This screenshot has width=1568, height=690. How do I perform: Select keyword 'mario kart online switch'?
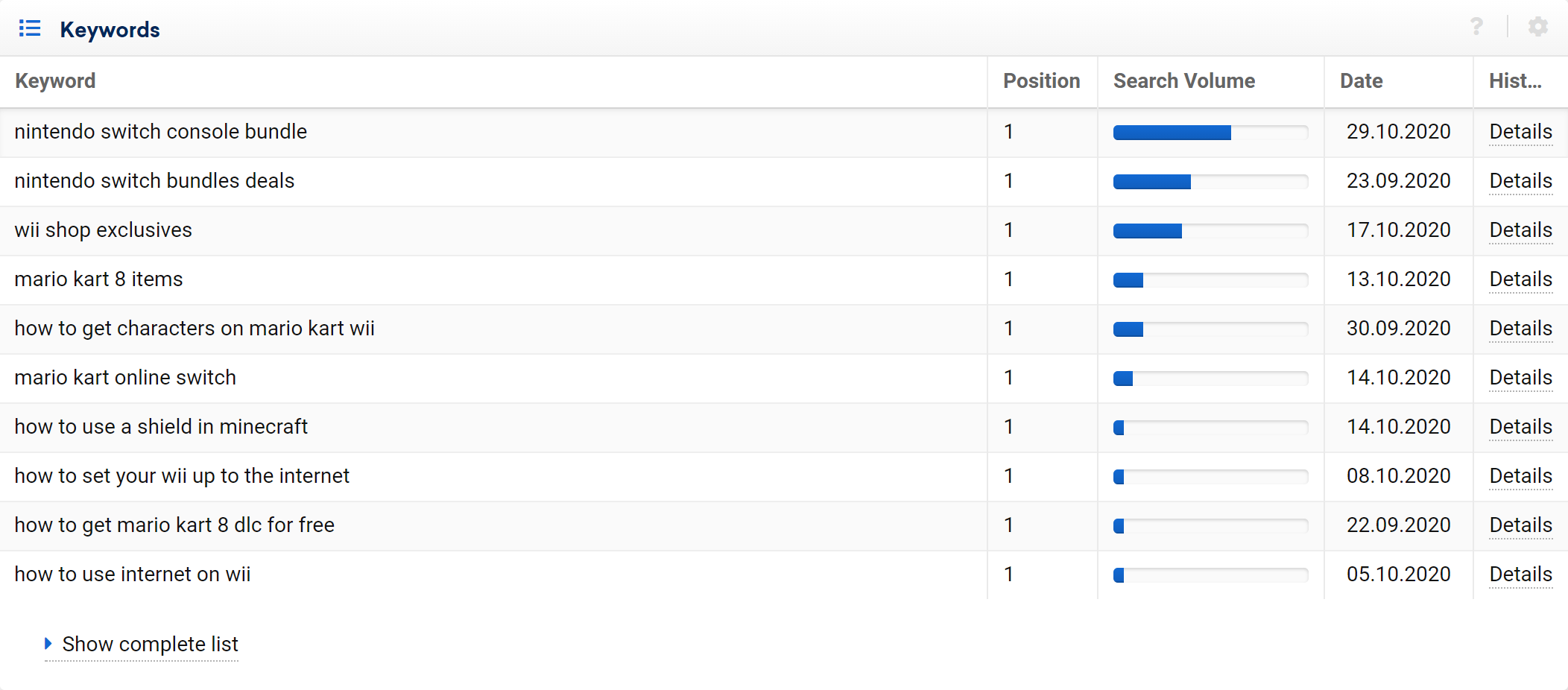click(125, 378)
